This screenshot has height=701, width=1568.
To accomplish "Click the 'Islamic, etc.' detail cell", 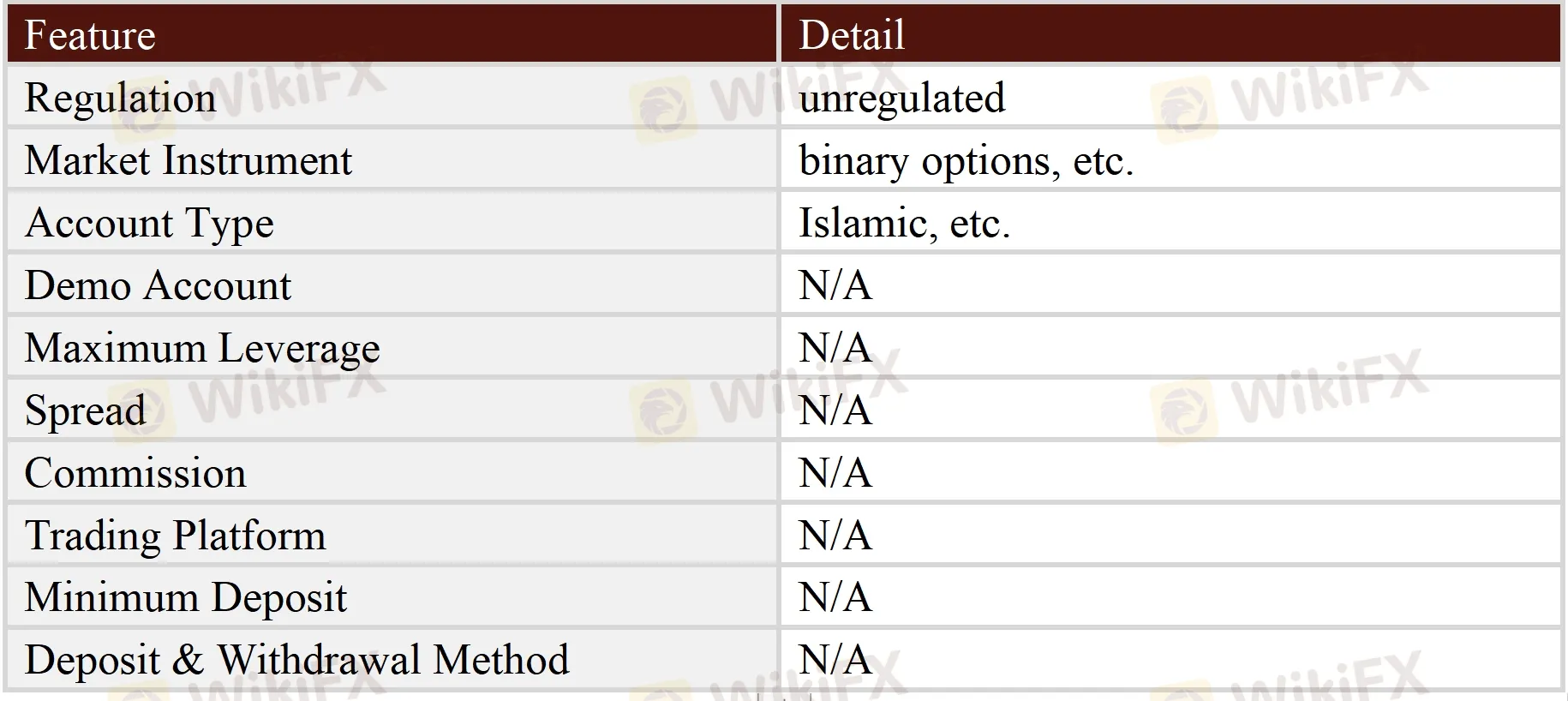I will click(904, 223).
